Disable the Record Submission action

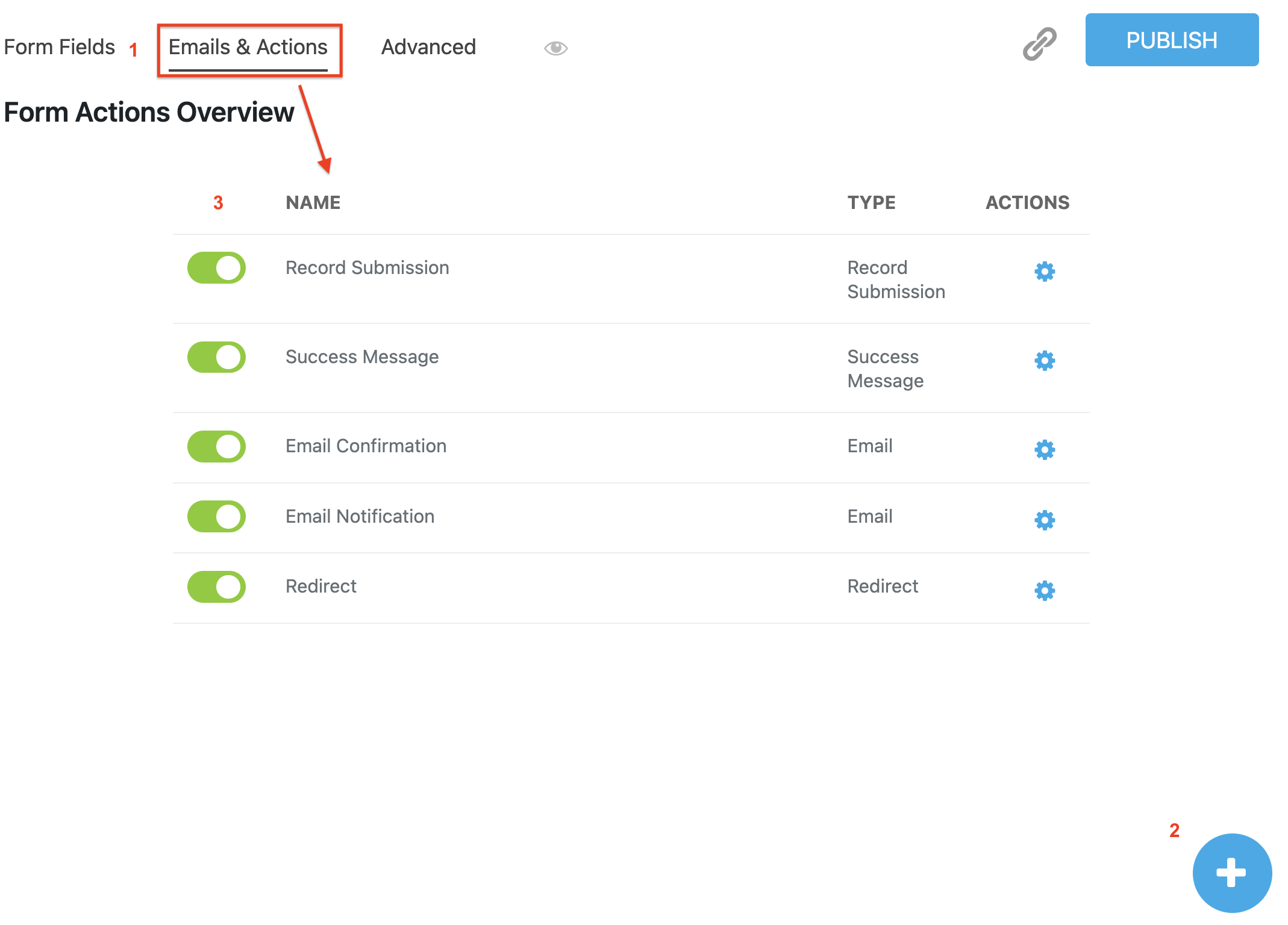click(216, 268)
